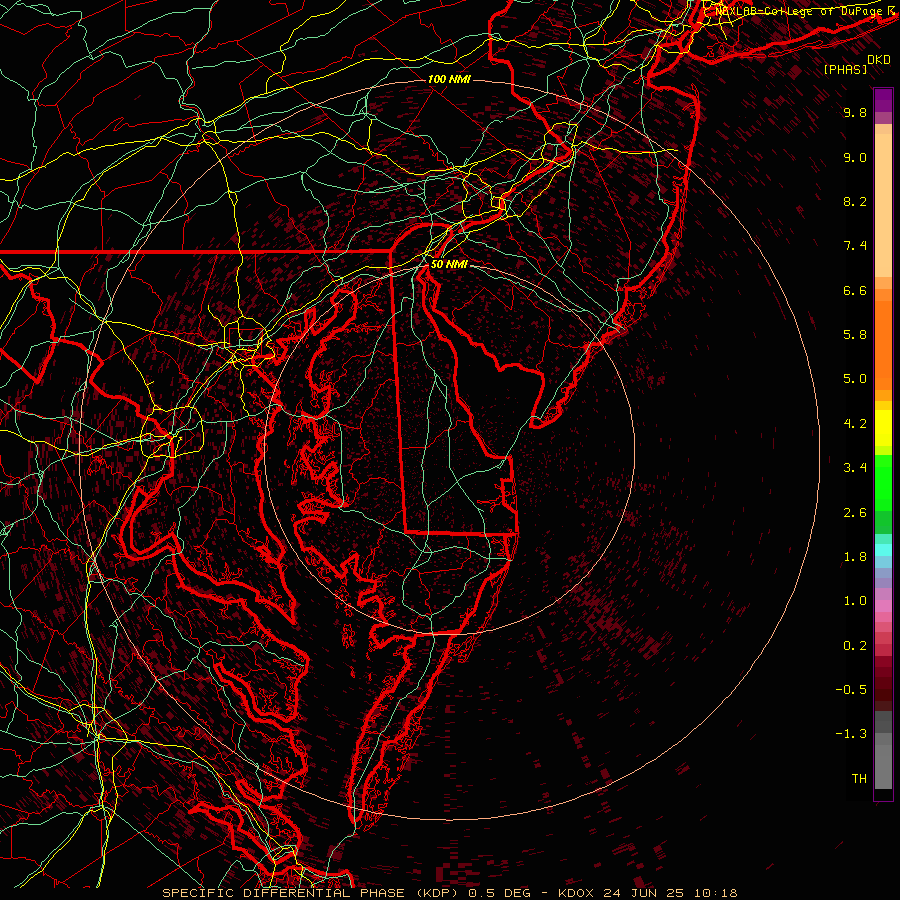Click the "10:18" time stamp

click(715, 893)
